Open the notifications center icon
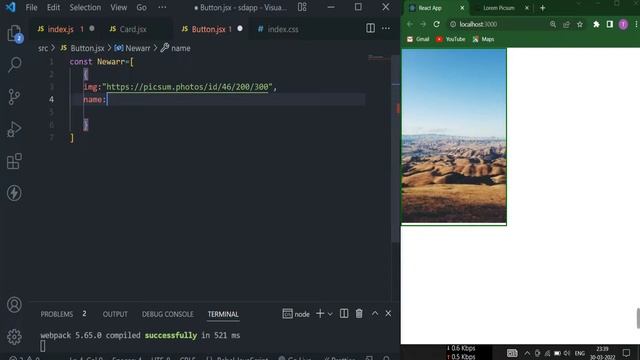 tap(627, 353)
